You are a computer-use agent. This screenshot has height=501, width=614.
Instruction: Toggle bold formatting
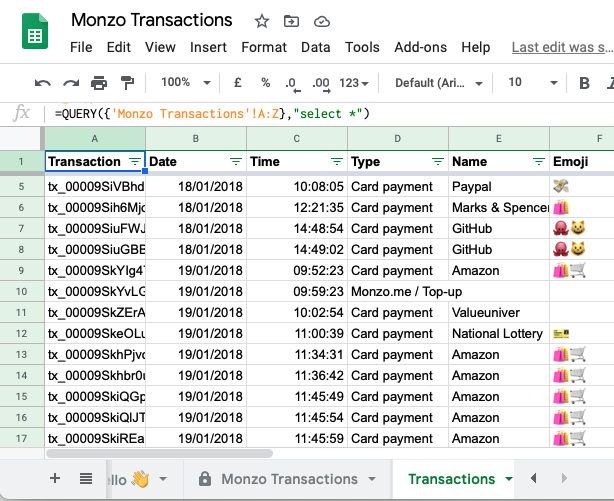[x=584, y=83]
